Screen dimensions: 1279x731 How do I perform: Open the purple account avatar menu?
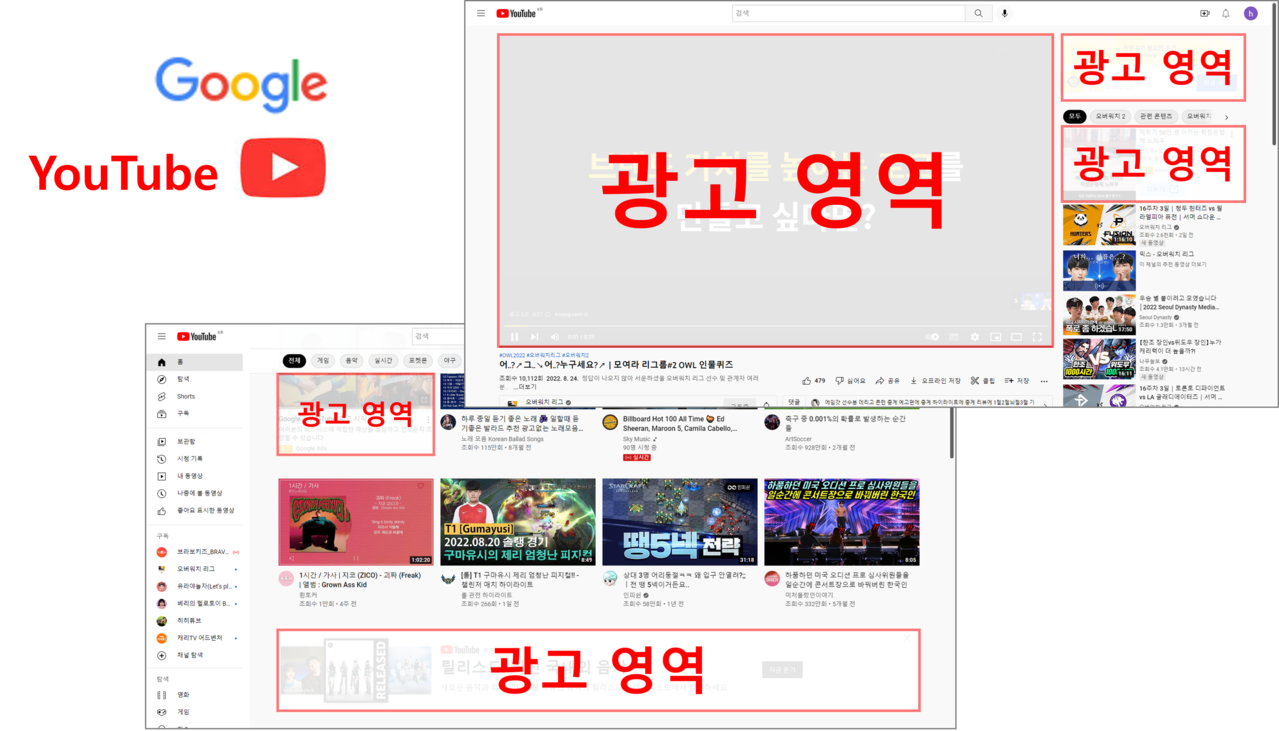point(1250,13)
